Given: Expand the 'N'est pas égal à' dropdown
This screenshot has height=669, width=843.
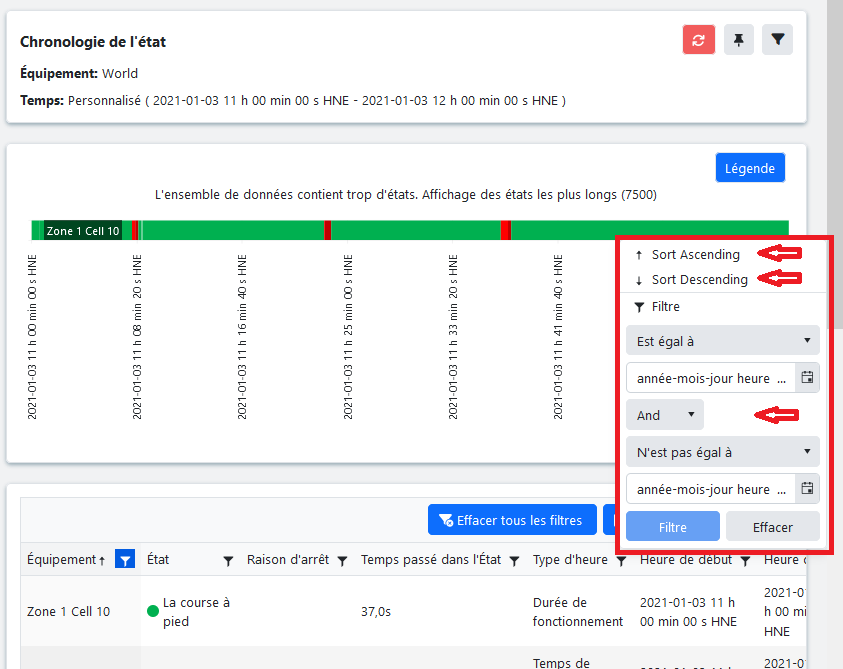Looking at the screenshot, I should tap(722, 452).
